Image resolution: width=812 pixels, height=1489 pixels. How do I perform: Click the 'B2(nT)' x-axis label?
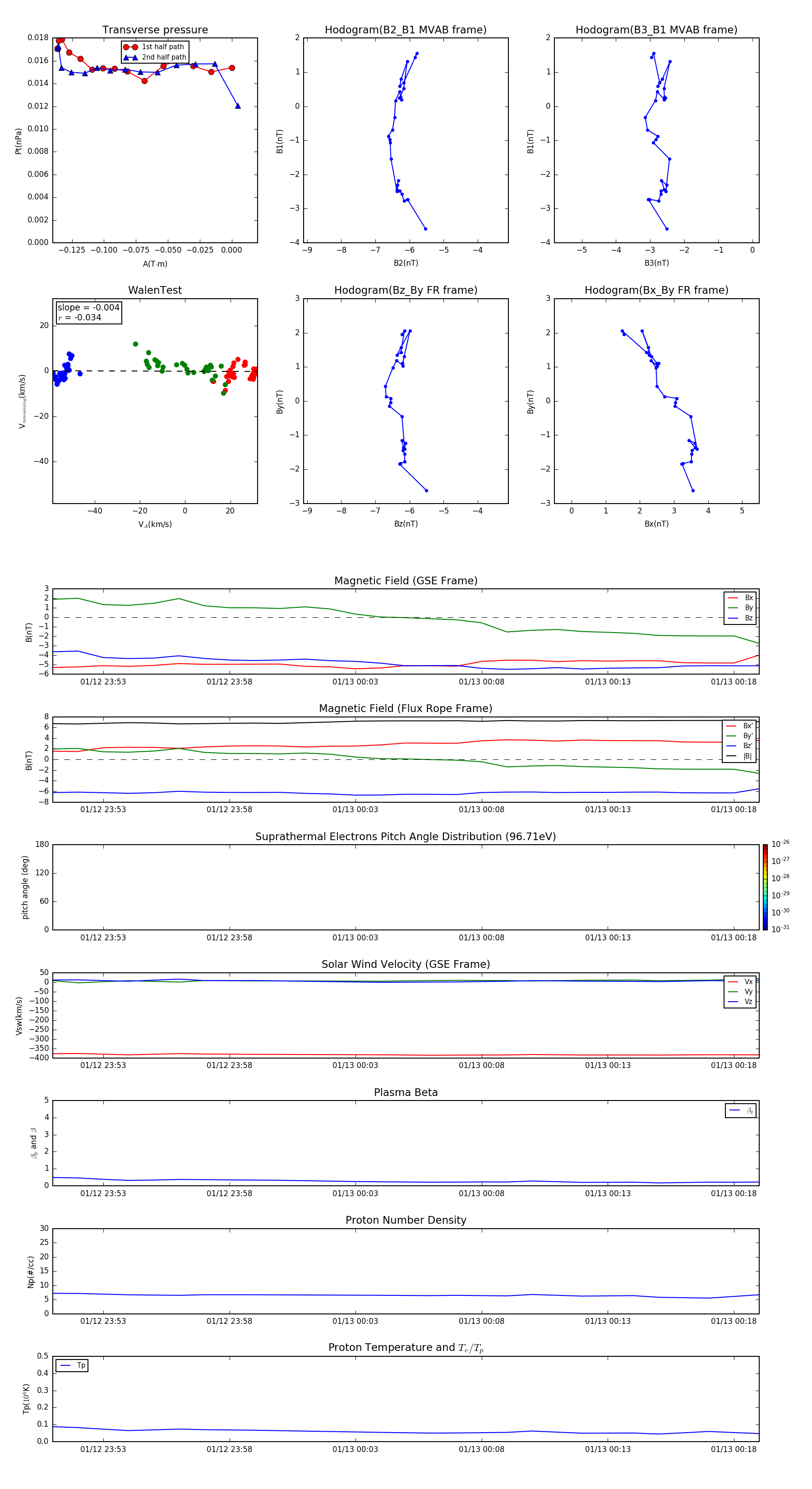(x=406, y=263)
